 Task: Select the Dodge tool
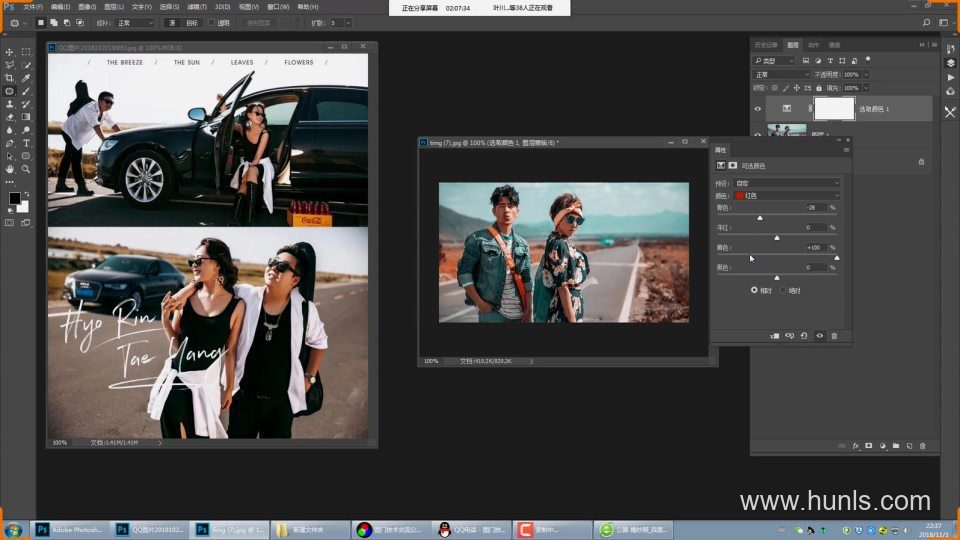point(26,130)
